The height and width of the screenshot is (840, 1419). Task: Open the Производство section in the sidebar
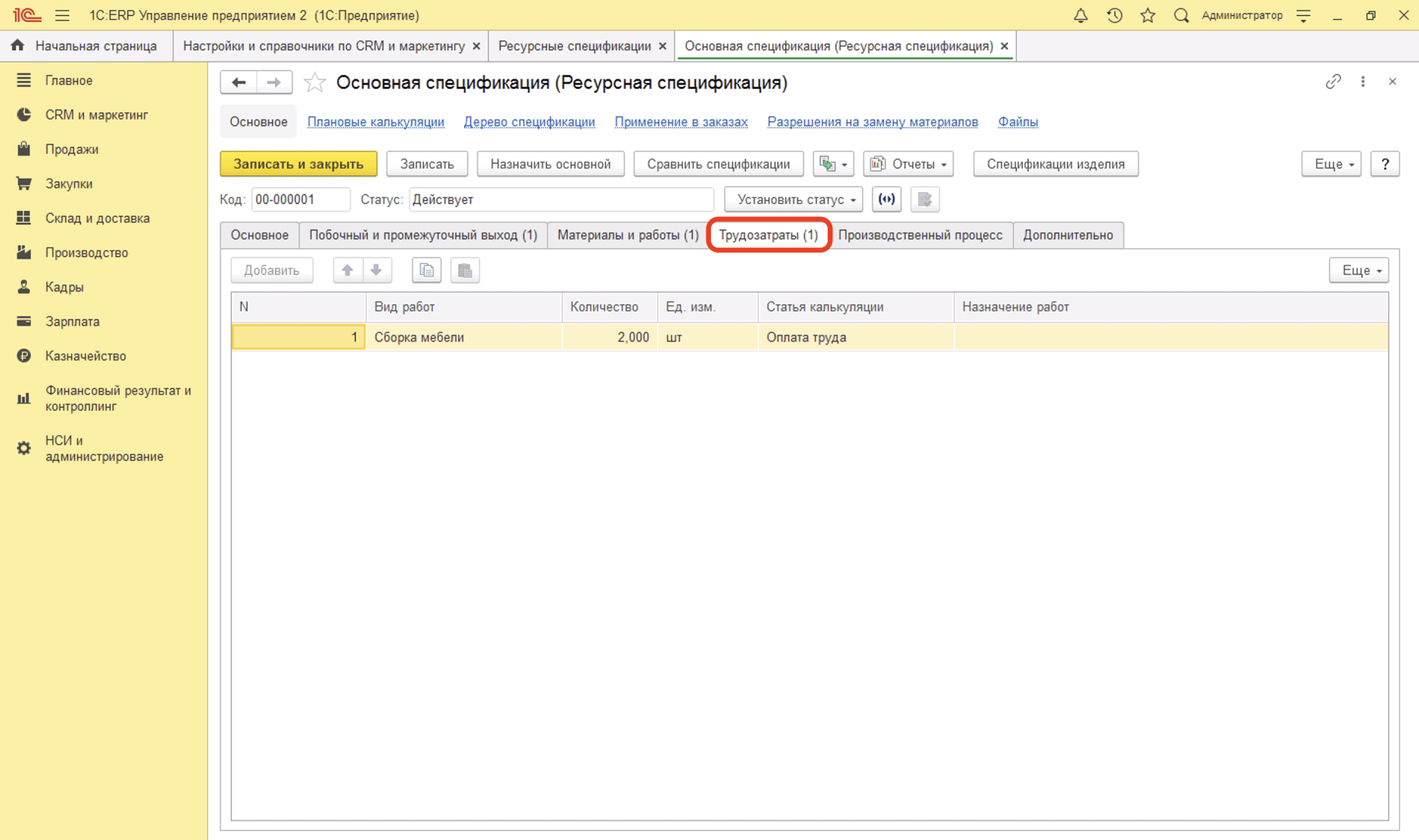click(86, 253)
